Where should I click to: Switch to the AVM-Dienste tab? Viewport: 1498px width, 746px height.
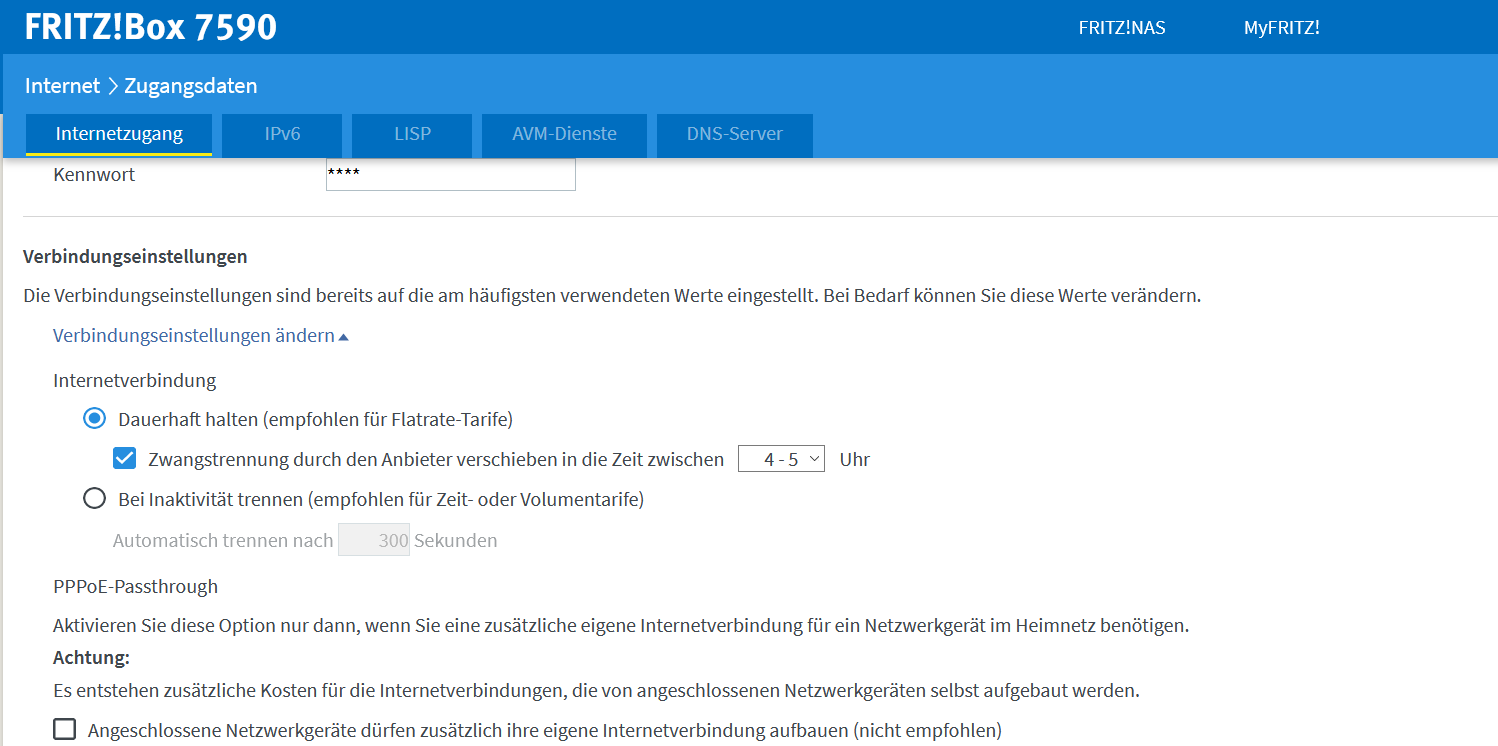tap(564, 134)
